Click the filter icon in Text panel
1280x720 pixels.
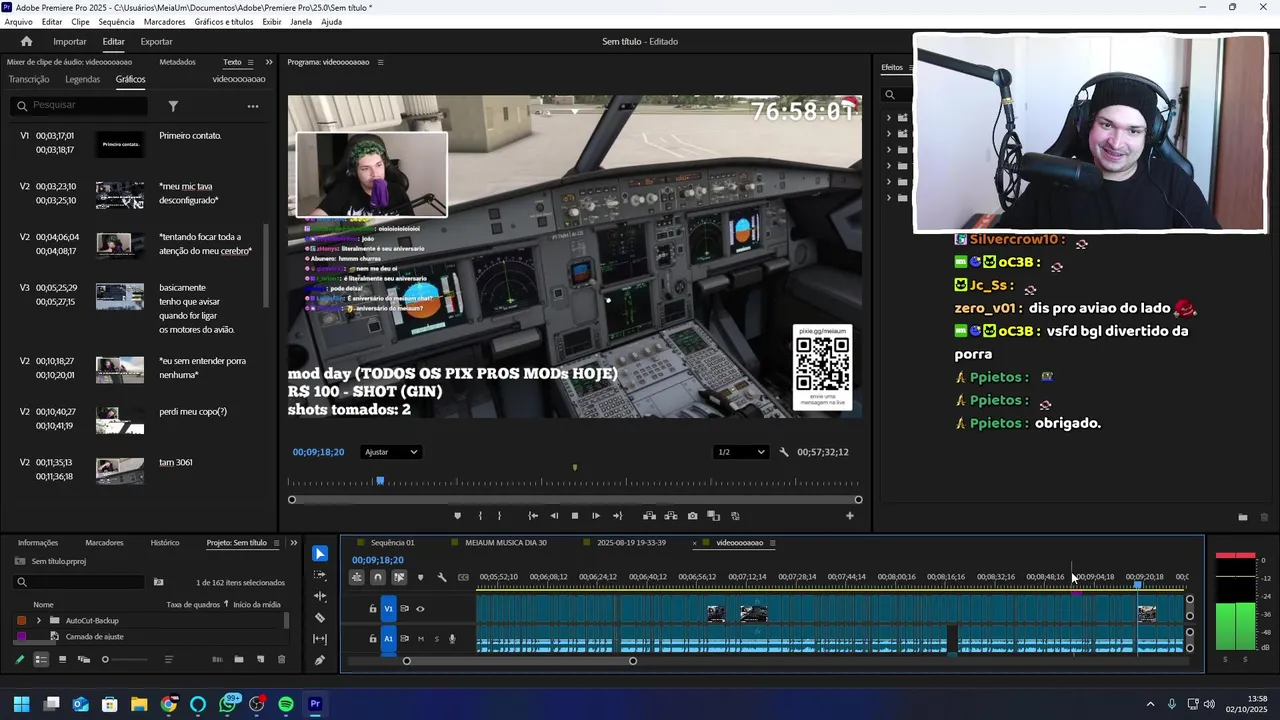[x=173, y=106]
